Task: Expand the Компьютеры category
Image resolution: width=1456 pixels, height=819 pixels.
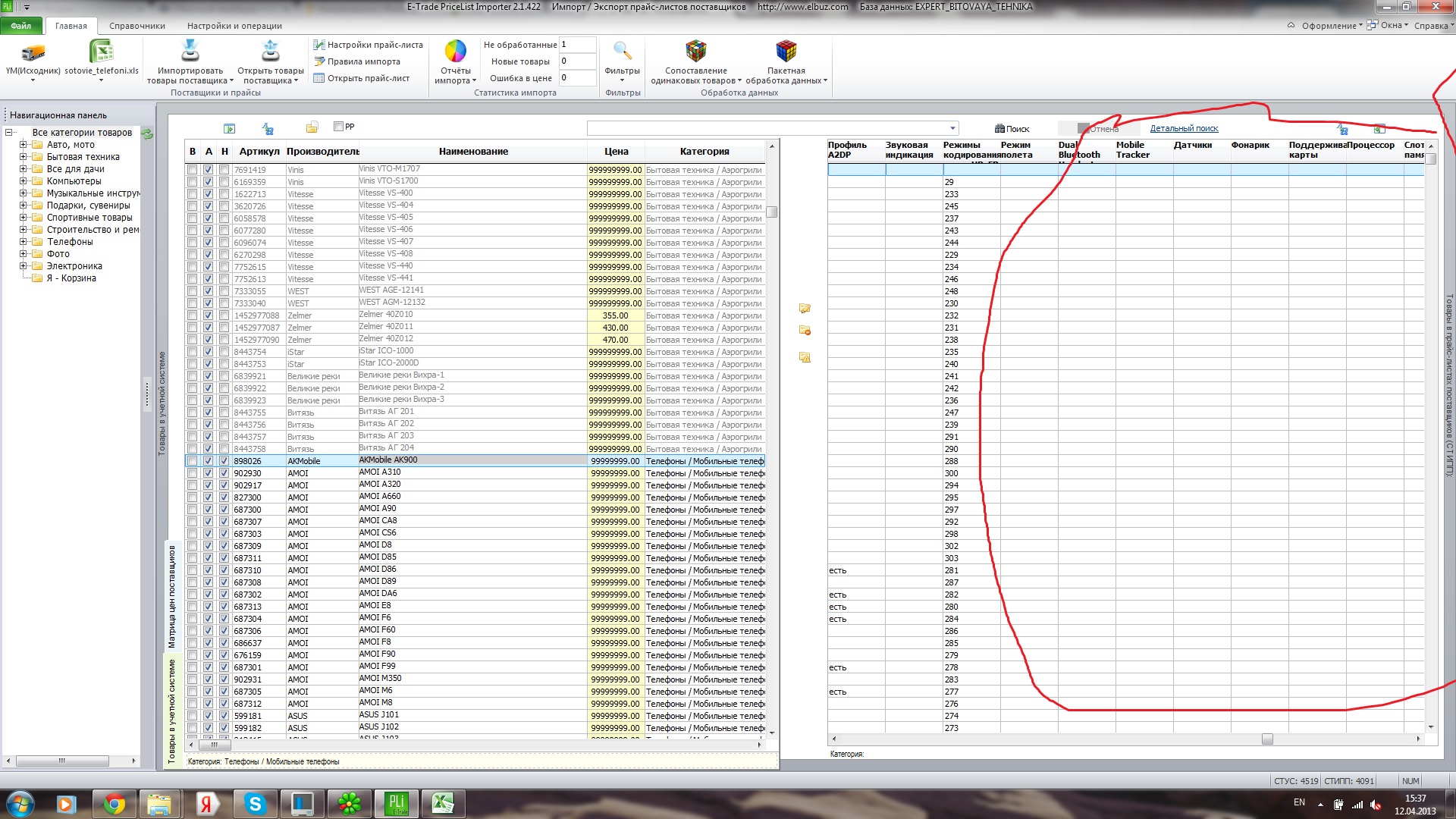Action: [x=23, y=181]
